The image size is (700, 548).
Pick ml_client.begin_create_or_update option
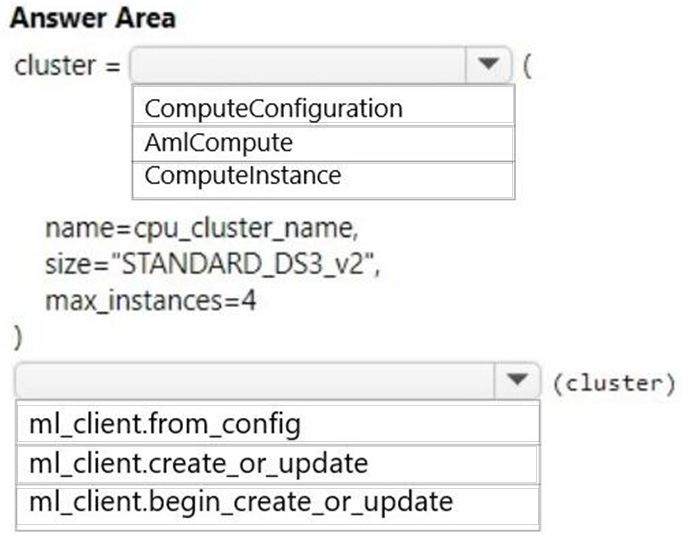(x=278, y=503)
